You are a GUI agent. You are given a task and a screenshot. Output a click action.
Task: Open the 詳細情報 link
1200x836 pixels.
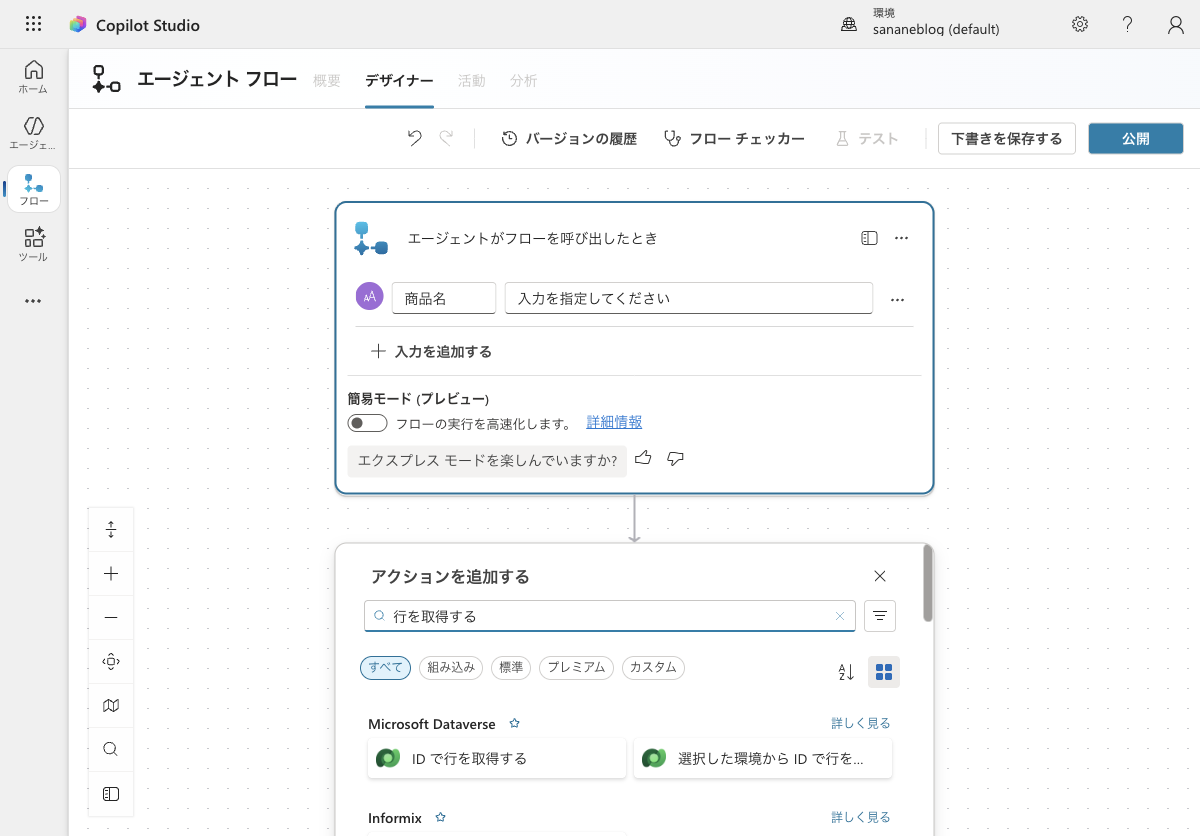click(614, 423)
